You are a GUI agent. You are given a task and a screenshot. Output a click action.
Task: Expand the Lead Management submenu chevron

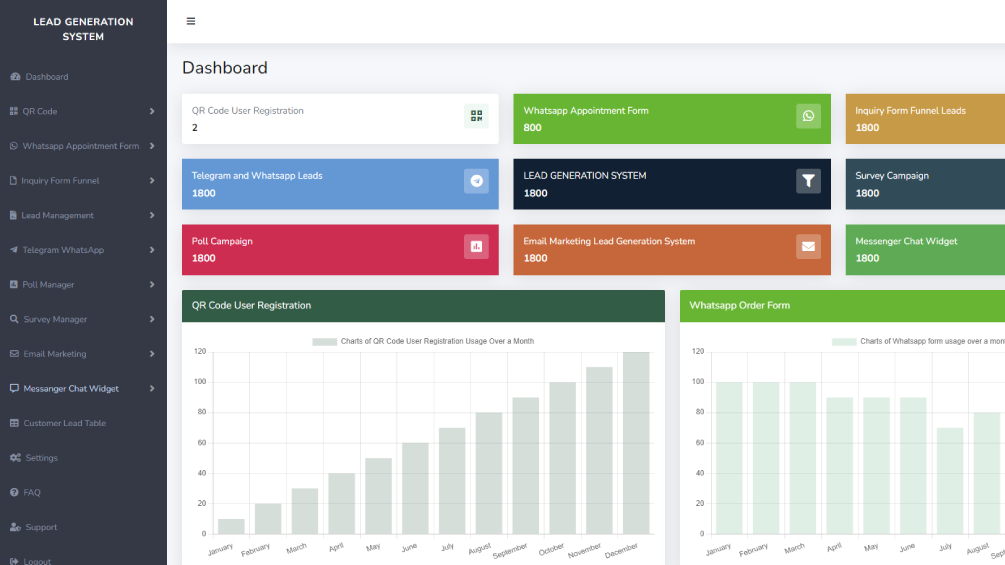coord(152,215)
